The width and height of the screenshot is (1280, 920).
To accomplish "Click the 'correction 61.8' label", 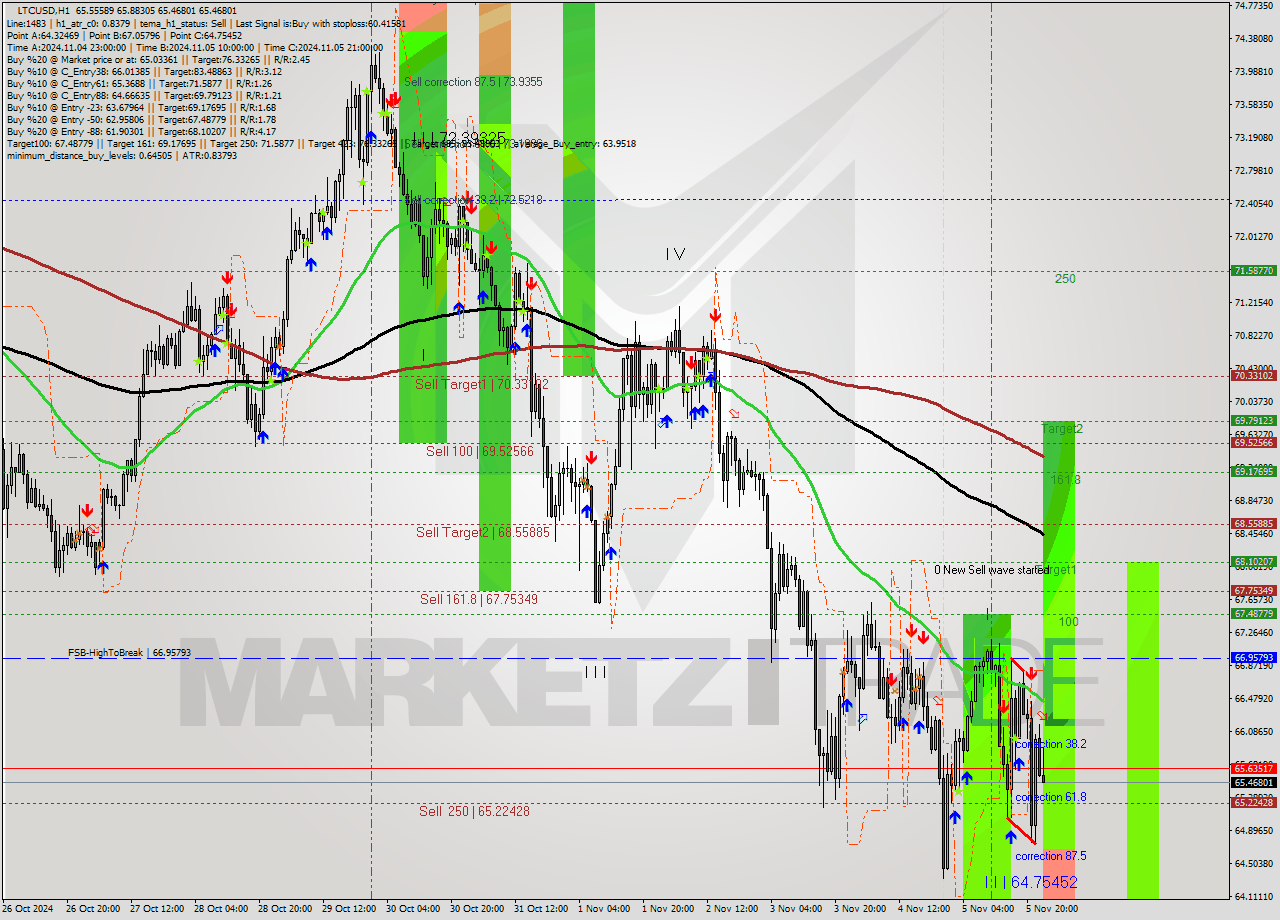I will click(x=1050, y=798).
